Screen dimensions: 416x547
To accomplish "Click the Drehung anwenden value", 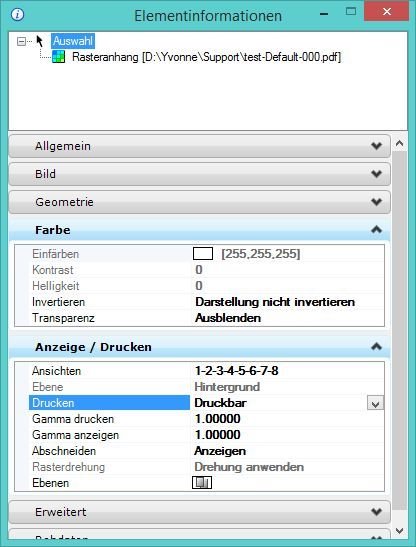I will click(x=249, y=467).
